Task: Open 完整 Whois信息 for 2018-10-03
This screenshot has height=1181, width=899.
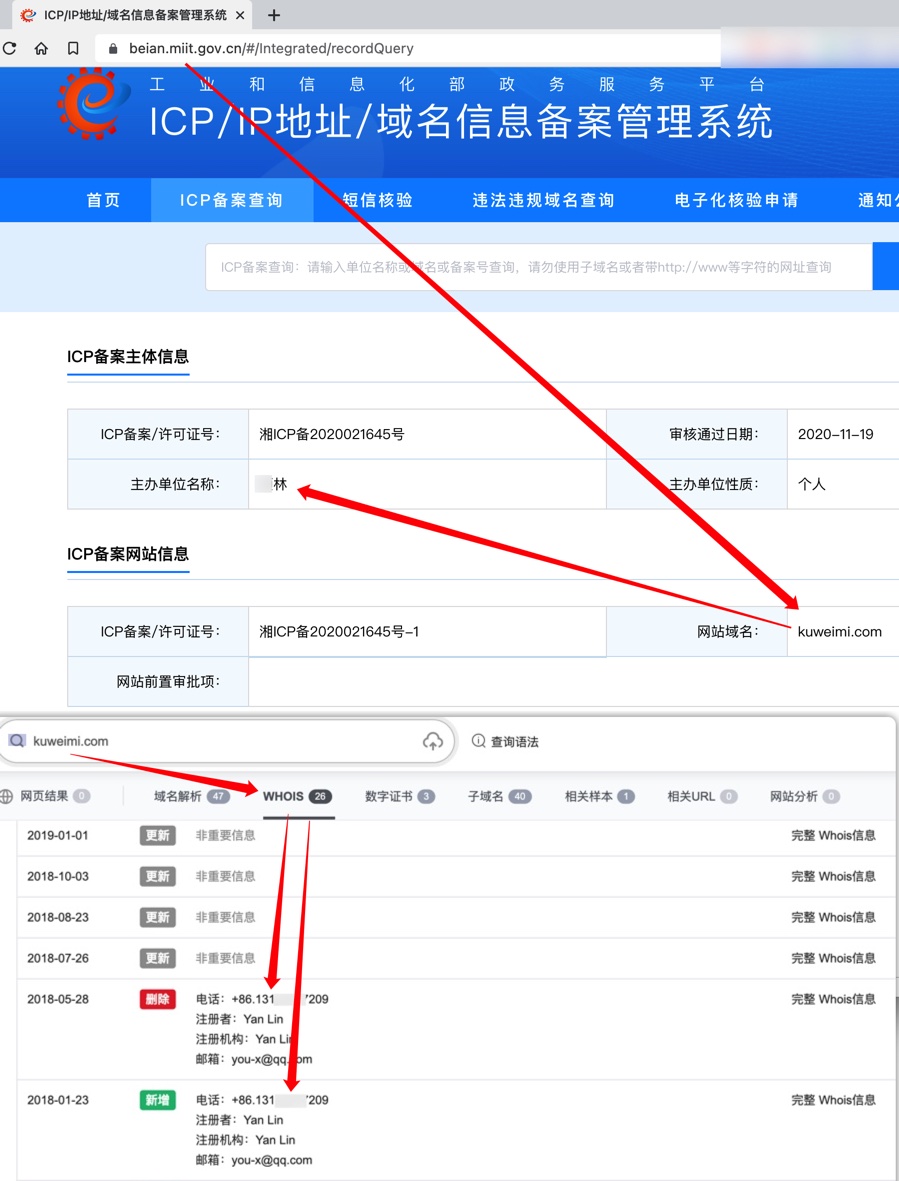Action: [x=833, y=876]
